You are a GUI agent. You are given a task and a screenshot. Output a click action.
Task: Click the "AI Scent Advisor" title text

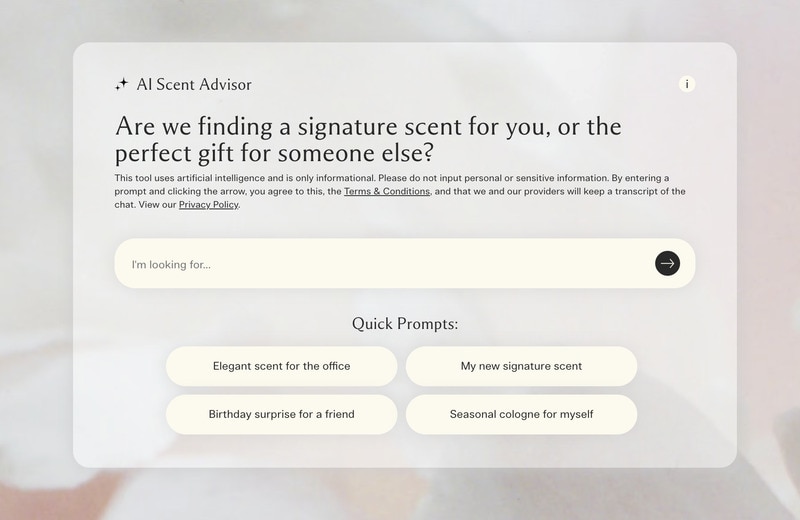pyautogui.click(x=194, y=85)
